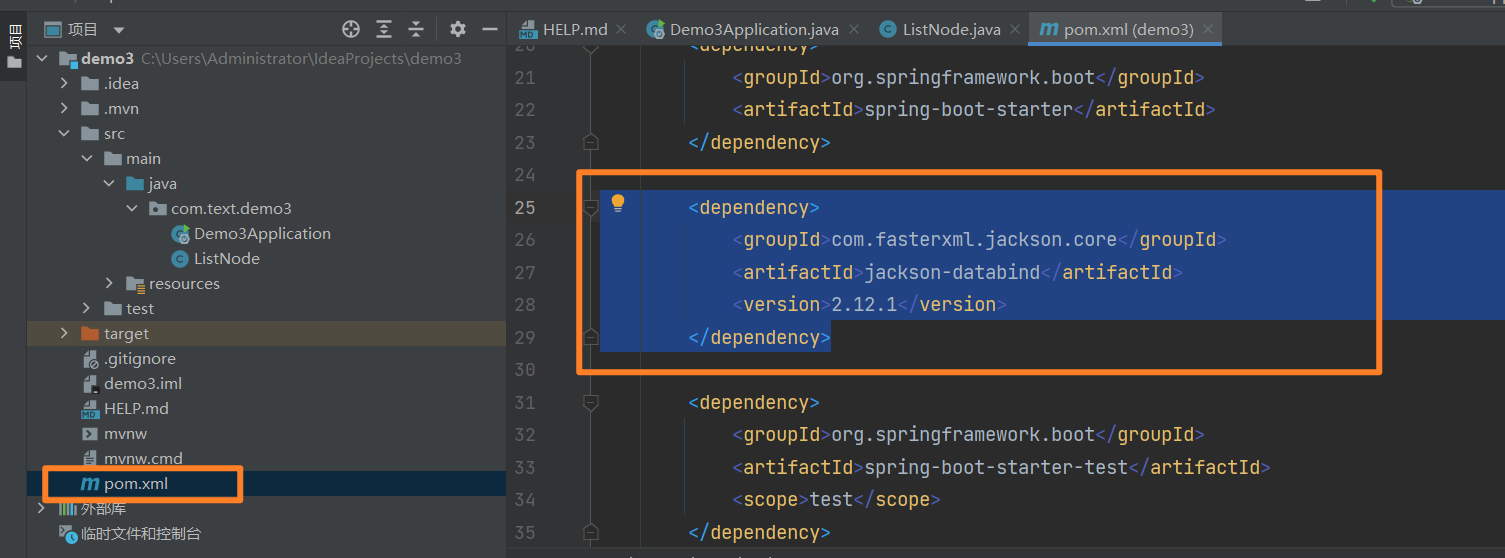Click line number 33 in the gutter
The image size is (1505, 558).
(524, 467)
